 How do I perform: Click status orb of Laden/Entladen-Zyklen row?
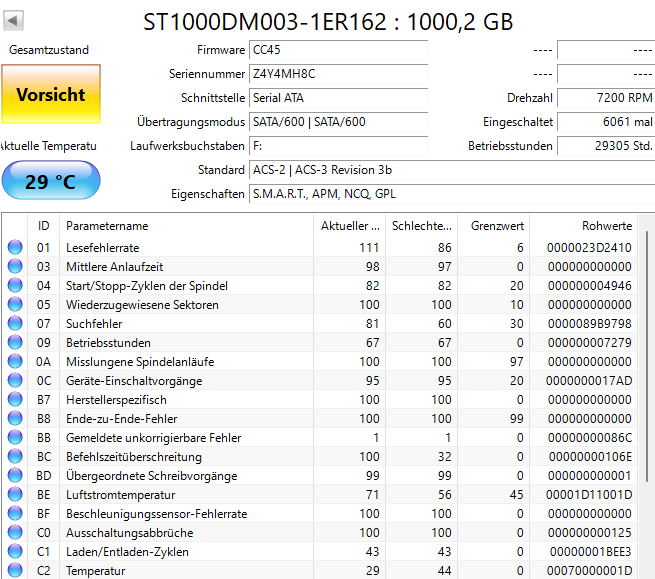click(15, 551)
